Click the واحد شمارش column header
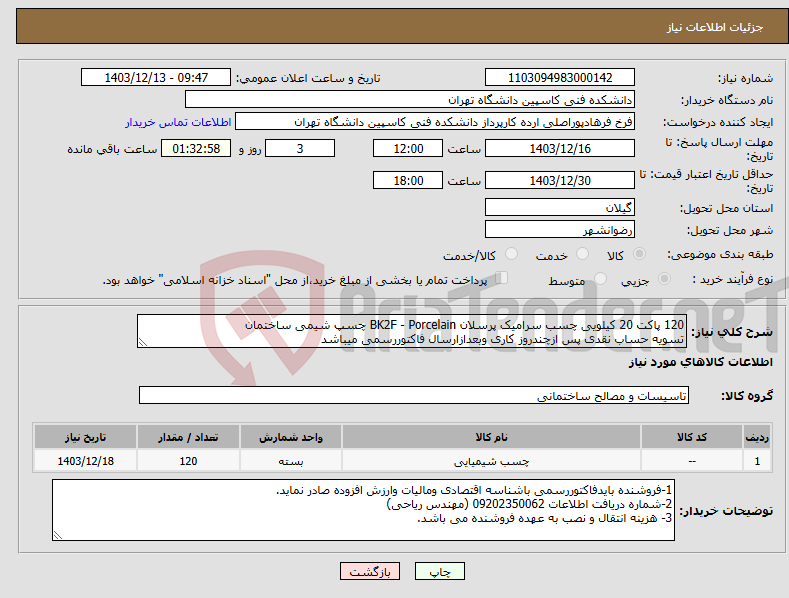Screen dimensions: 789x598 click(291, 437)
